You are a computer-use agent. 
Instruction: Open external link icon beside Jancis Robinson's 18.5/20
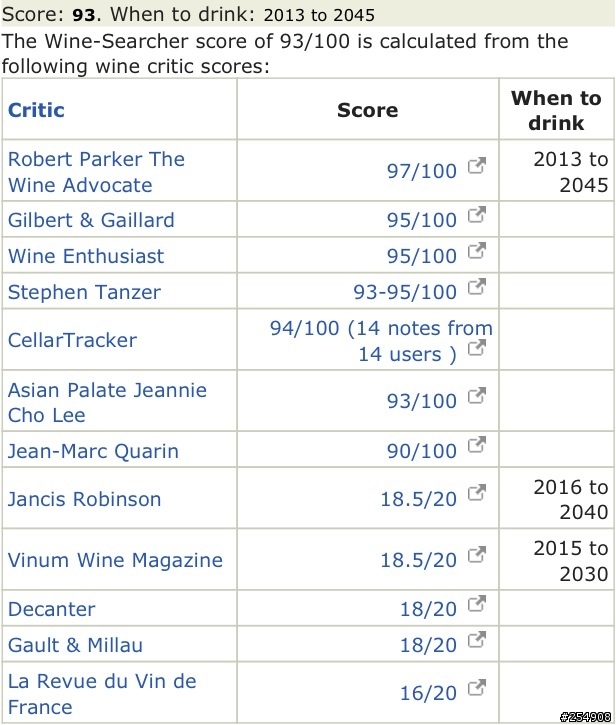click(477, 493)
